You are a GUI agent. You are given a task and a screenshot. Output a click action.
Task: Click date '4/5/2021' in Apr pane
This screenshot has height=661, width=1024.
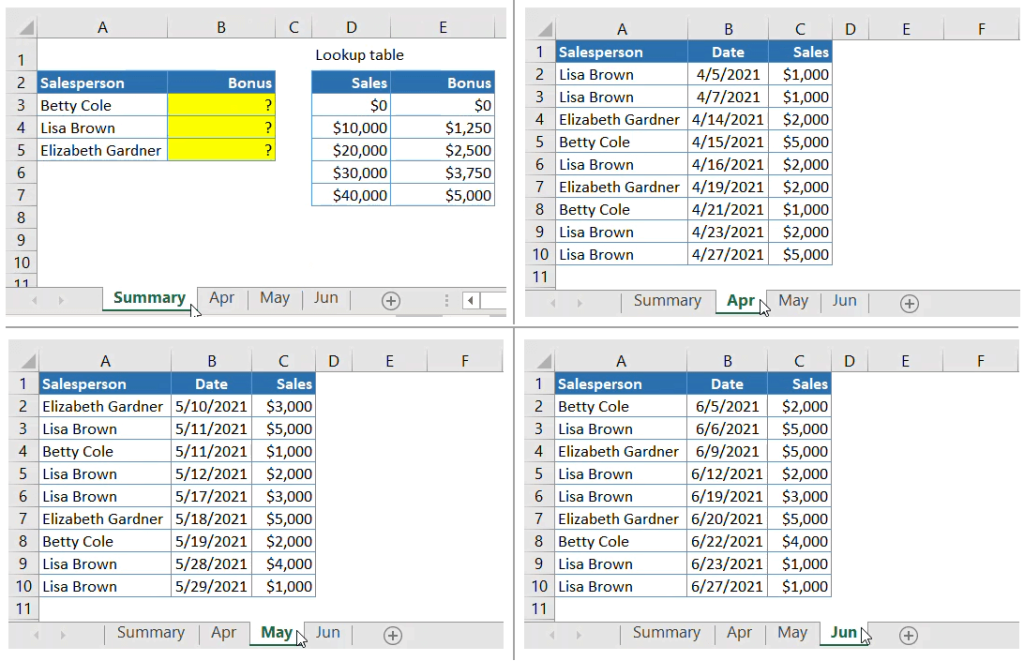click(x=728, y=74)
